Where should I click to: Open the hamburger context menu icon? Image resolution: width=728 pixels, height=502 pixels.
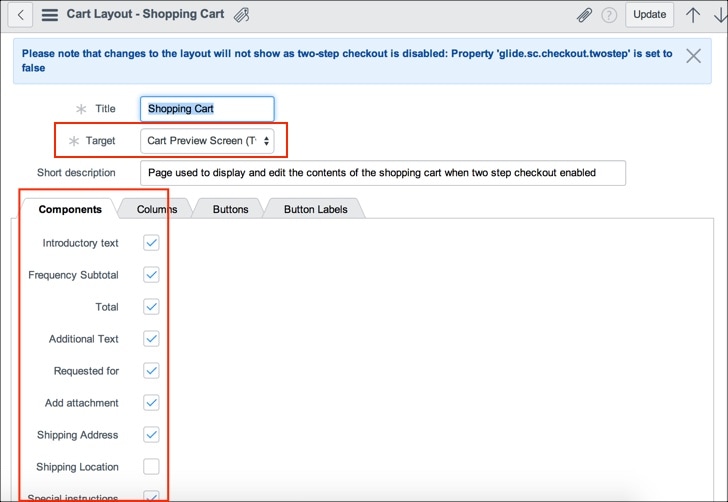50,15
